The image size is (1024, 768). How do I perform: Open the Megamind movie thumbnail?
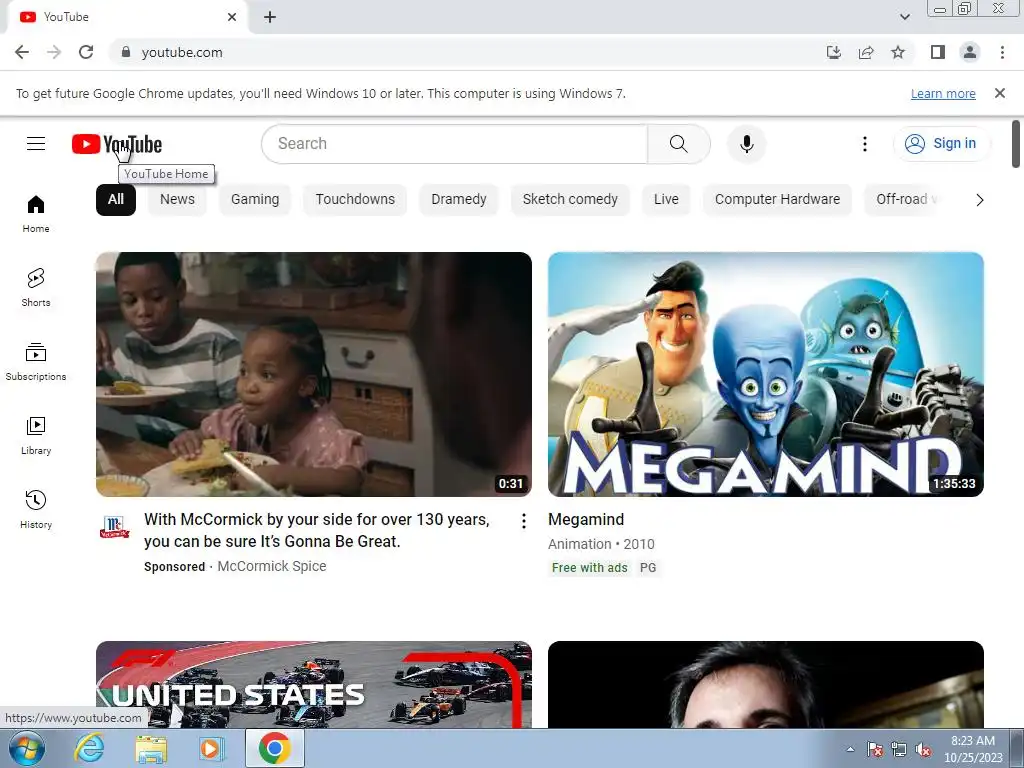point(765,374)
